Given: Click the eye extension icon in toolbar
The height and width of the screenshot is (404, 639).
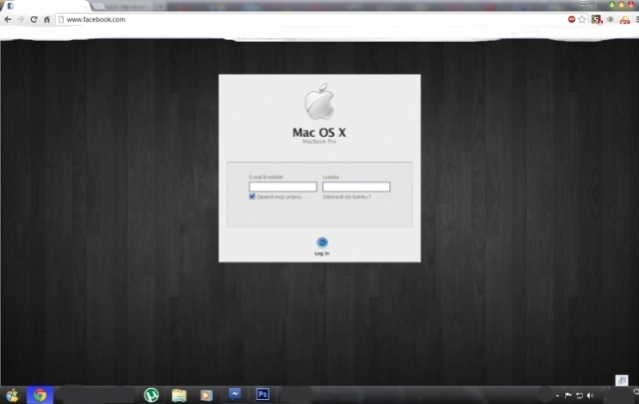Looking at the screenshot, I should pos(610,19).
